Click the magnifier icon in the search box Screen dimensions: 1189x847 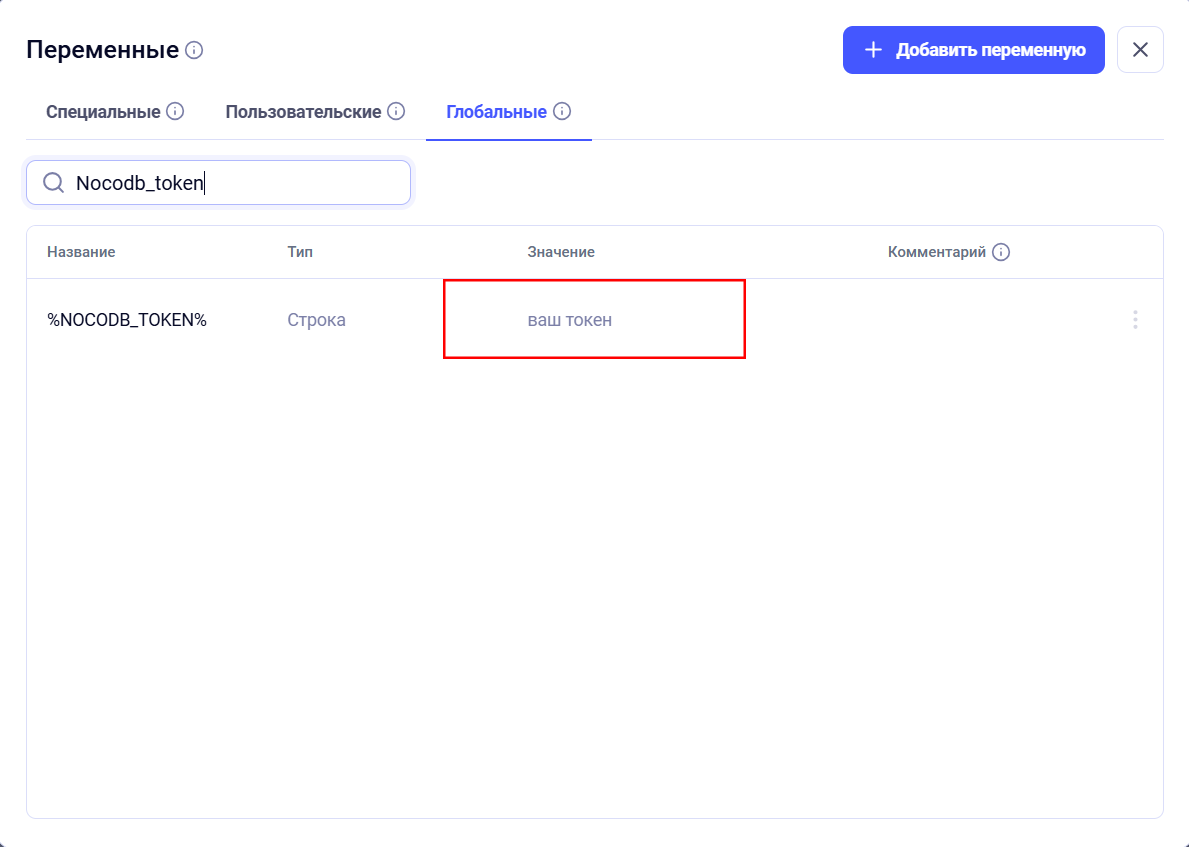click(53, 183)
